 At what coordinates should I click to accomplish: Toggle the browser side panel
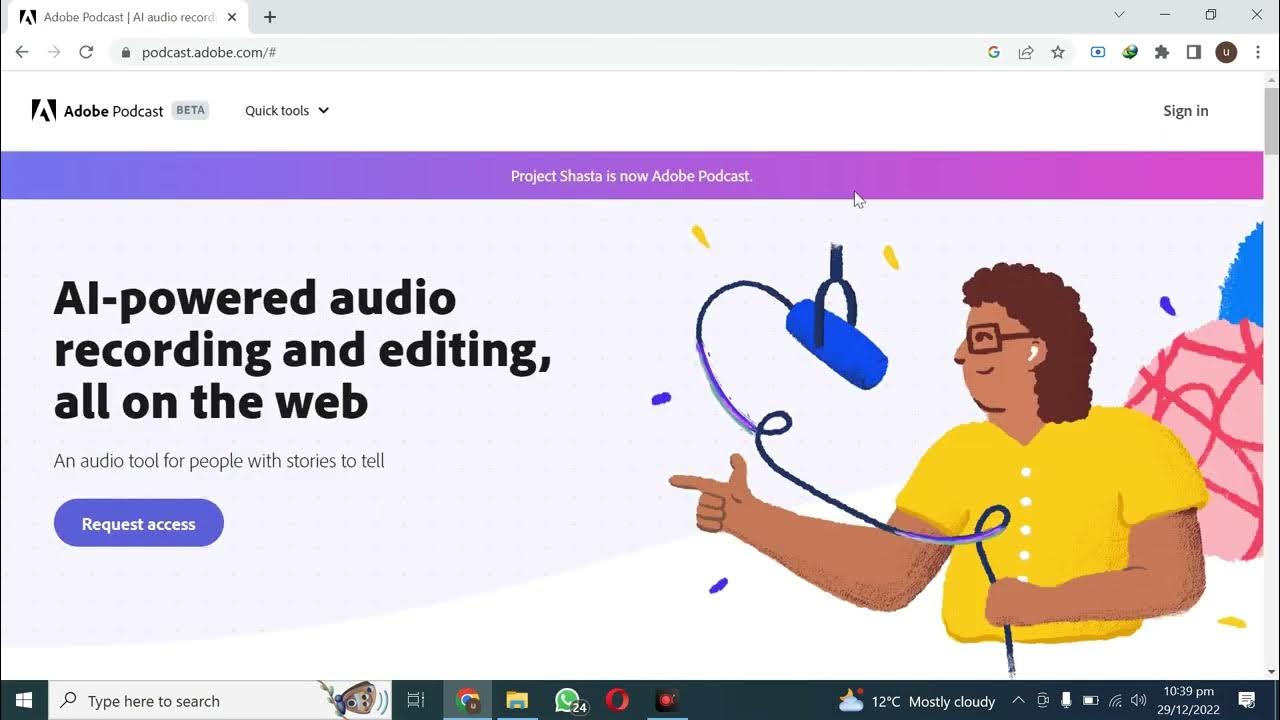coord(1194,52)
